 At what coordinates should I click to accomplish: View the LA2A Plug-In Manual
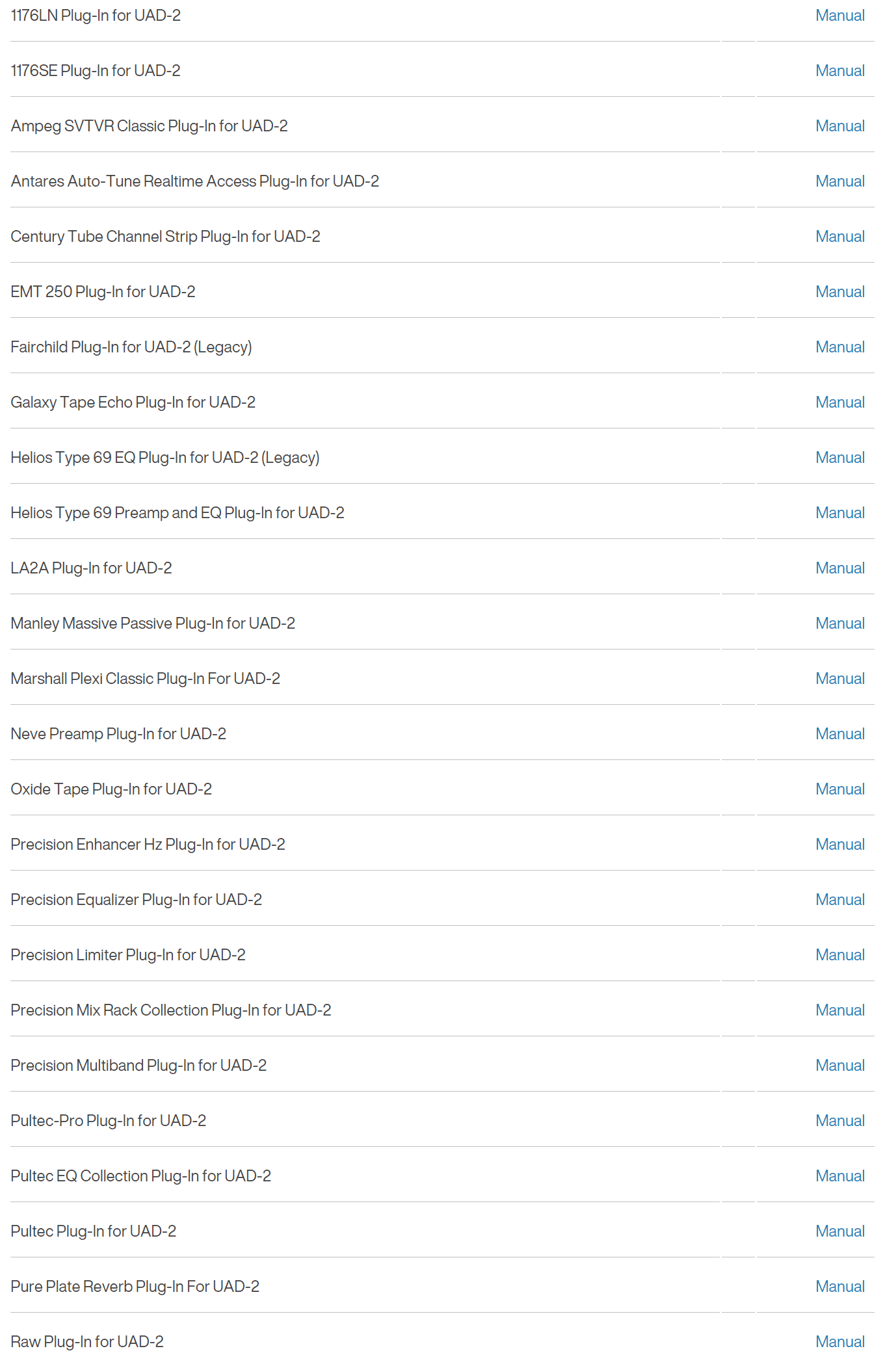pyautogui.click(x=840, y=568)
